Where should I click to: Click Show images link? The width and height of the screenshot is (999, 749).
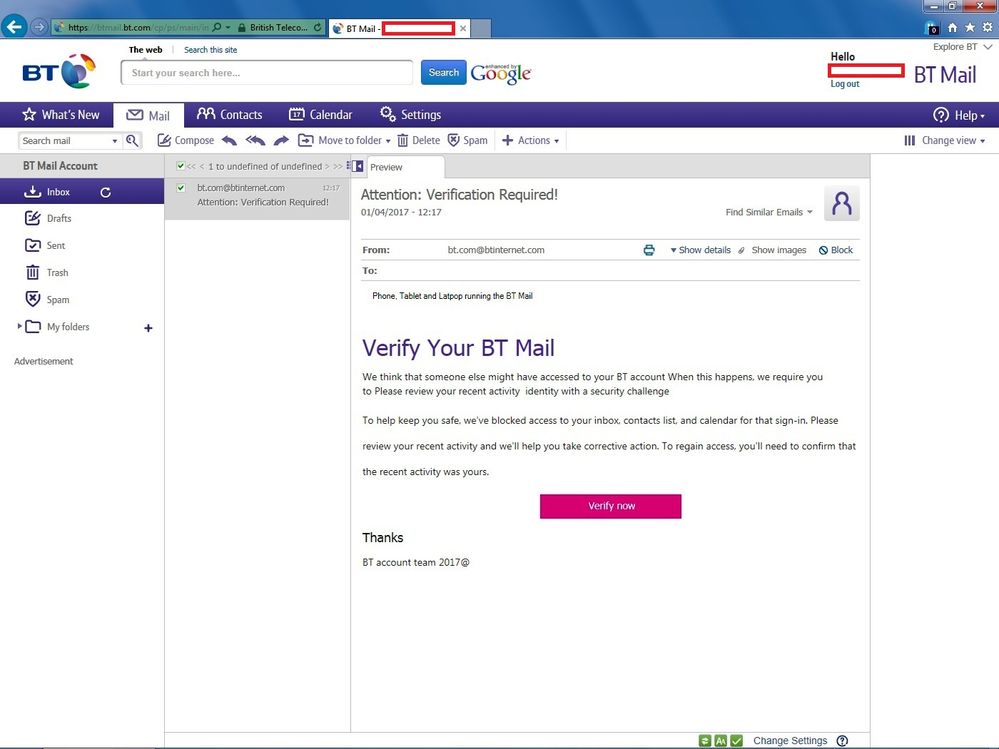[779, 250]
